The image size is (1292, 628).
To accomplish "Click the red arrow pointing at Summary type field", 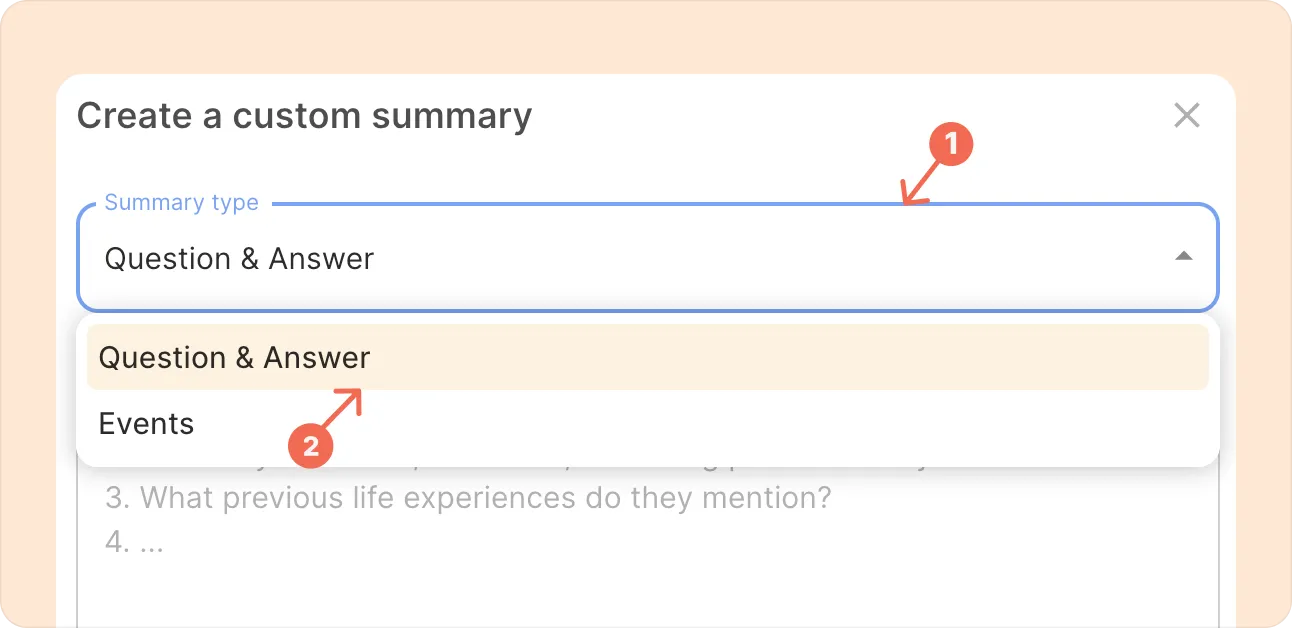I will pos(918,186).
